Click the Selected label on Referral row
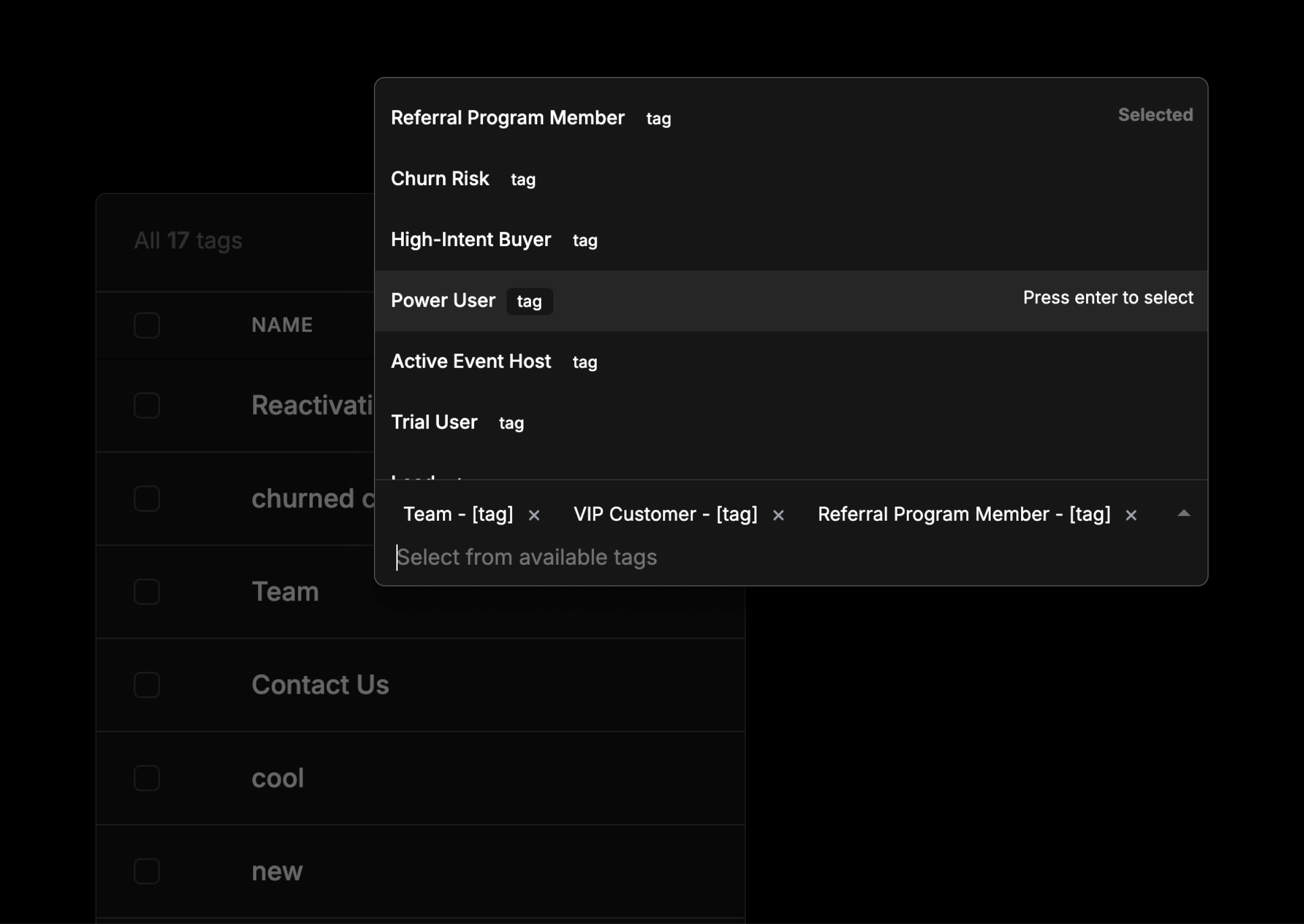 [1155, 115]
